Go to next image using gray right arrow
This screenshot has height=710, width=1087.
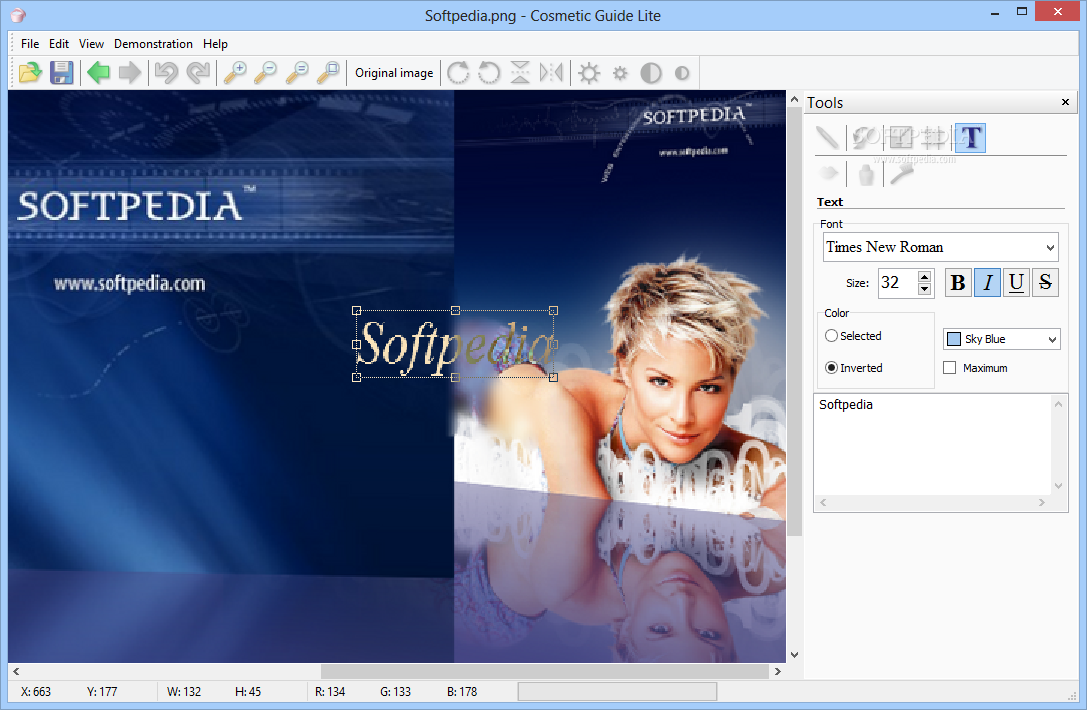point(130,73)
